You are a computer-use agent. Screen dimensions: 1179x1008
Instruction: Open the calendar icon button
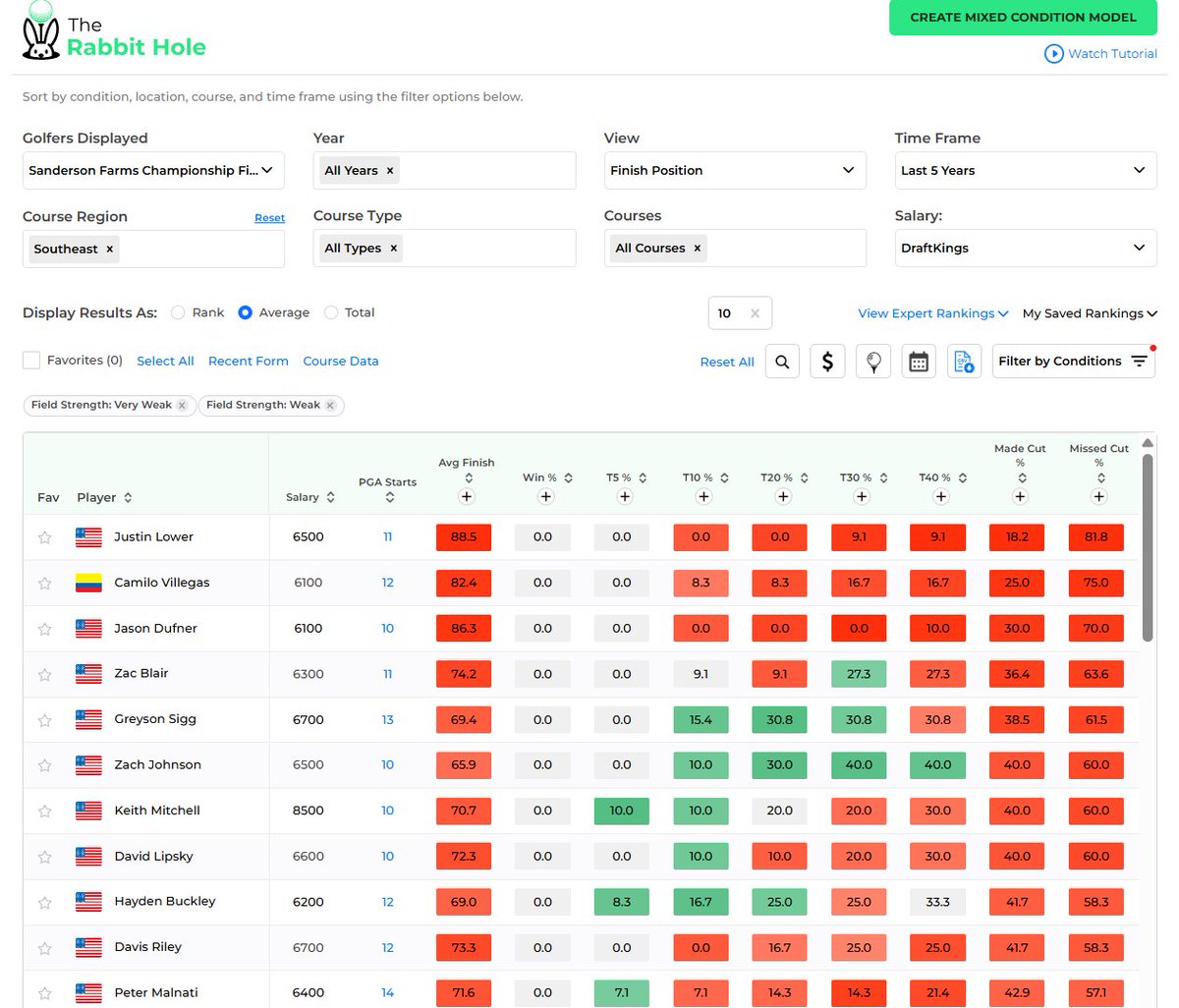pyautogui.click(x=919, y=362)
